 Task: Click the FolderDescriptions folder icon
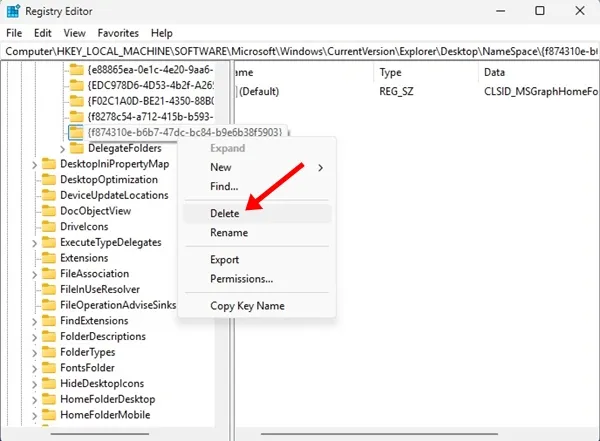[x=49, y=336]
